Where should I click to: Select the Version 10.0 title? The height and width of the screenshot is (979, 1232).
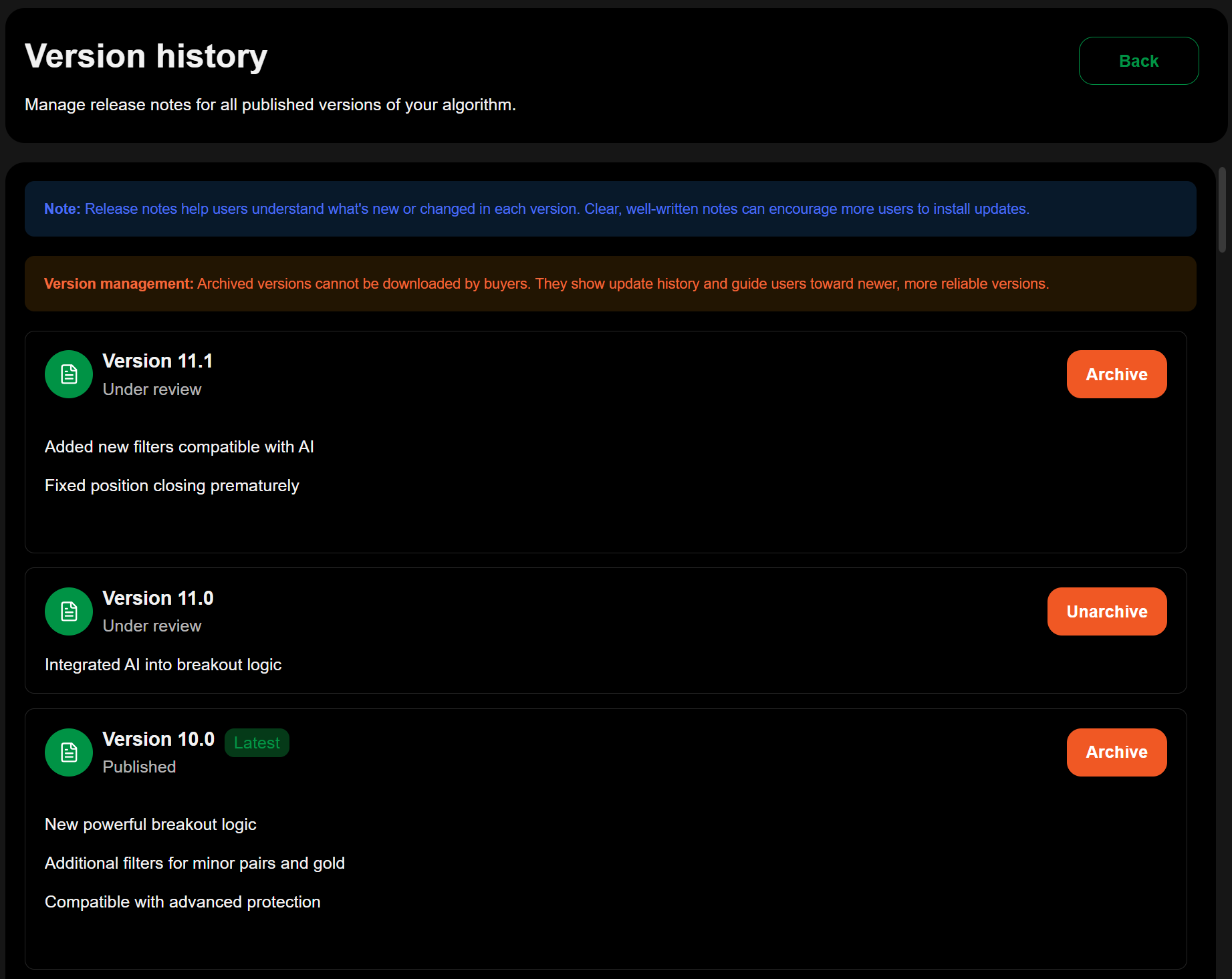(158, 739)
